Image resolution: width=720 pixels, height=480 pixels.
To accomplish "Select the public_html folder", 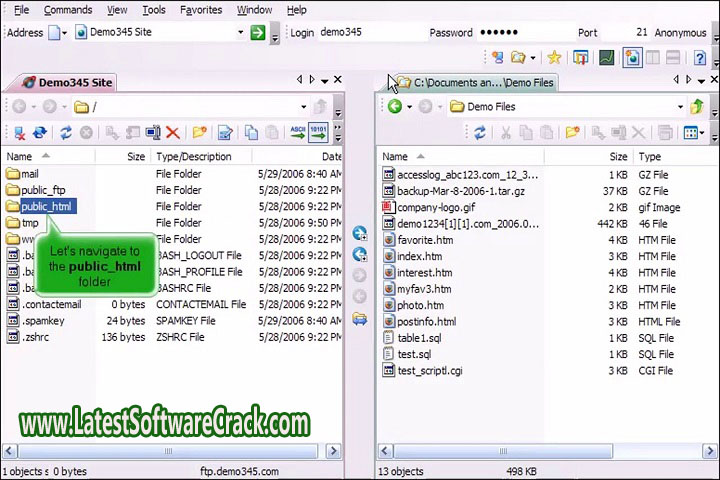I will pos(46,206).
